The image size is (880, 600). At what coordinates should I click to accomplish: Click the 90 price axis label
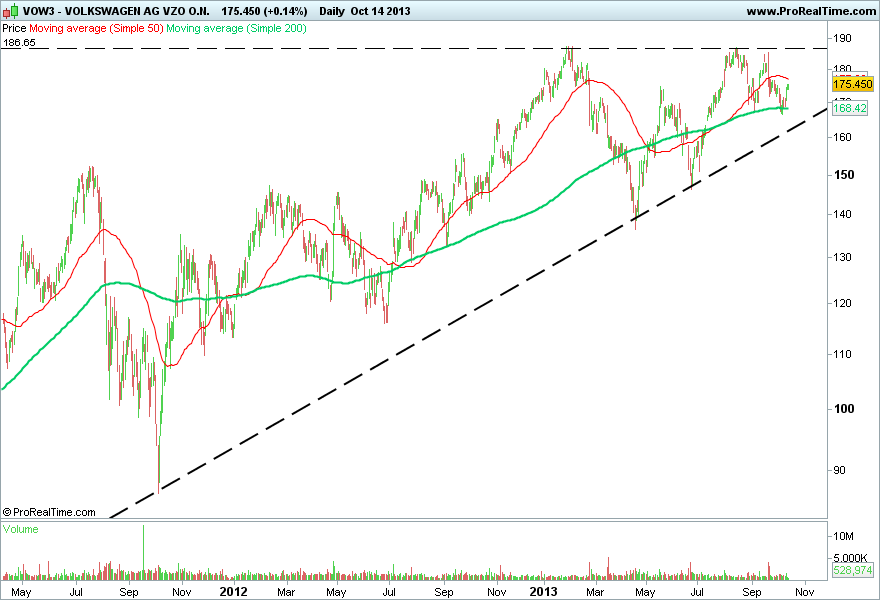coord(839,470)
